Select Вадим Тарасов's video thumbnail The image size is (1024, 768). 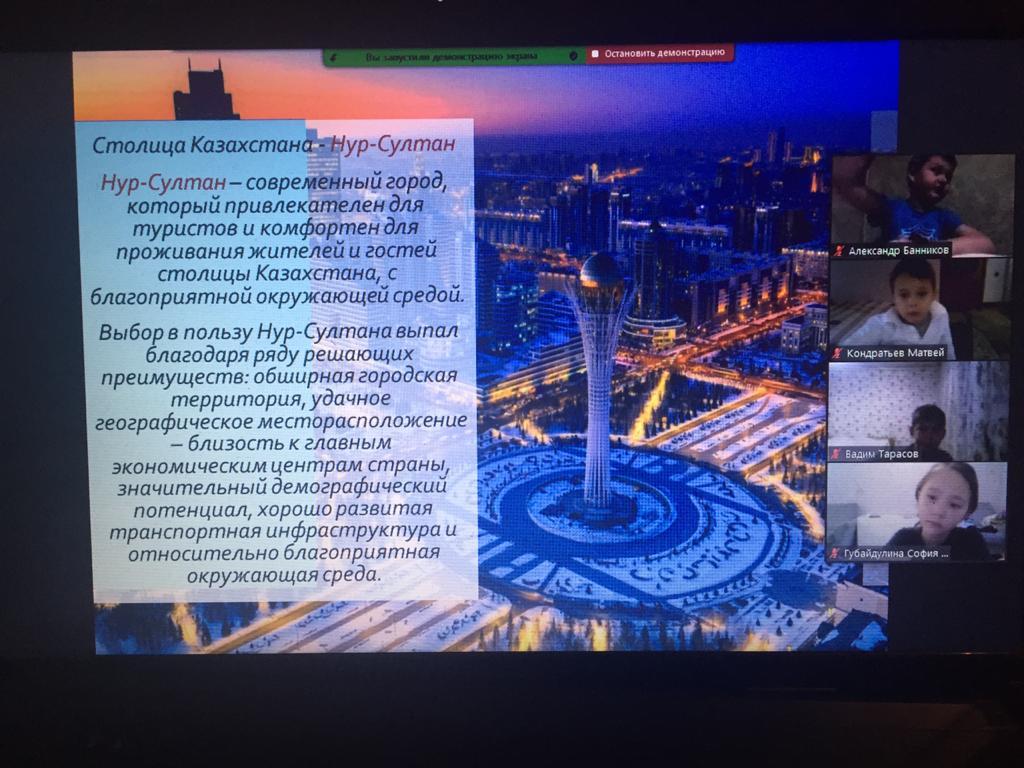click(915, 405)
